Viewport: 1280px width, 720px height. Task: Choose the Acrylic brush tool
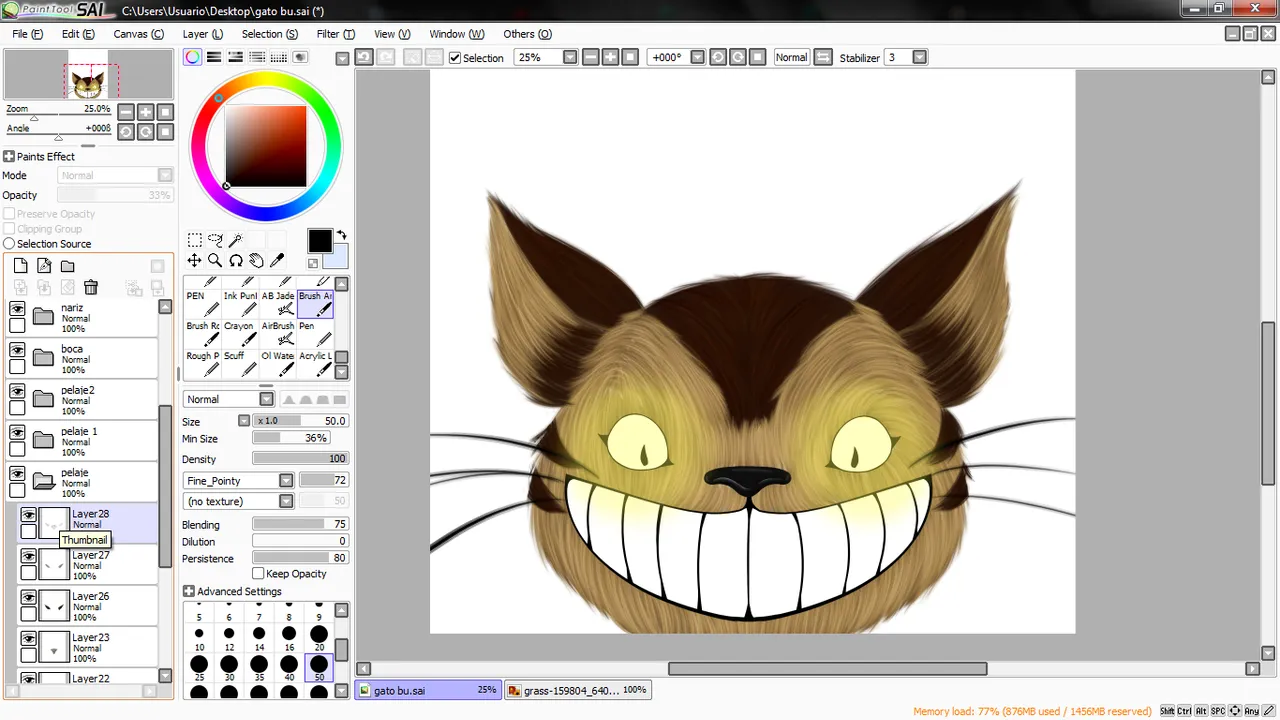[315, 362]
